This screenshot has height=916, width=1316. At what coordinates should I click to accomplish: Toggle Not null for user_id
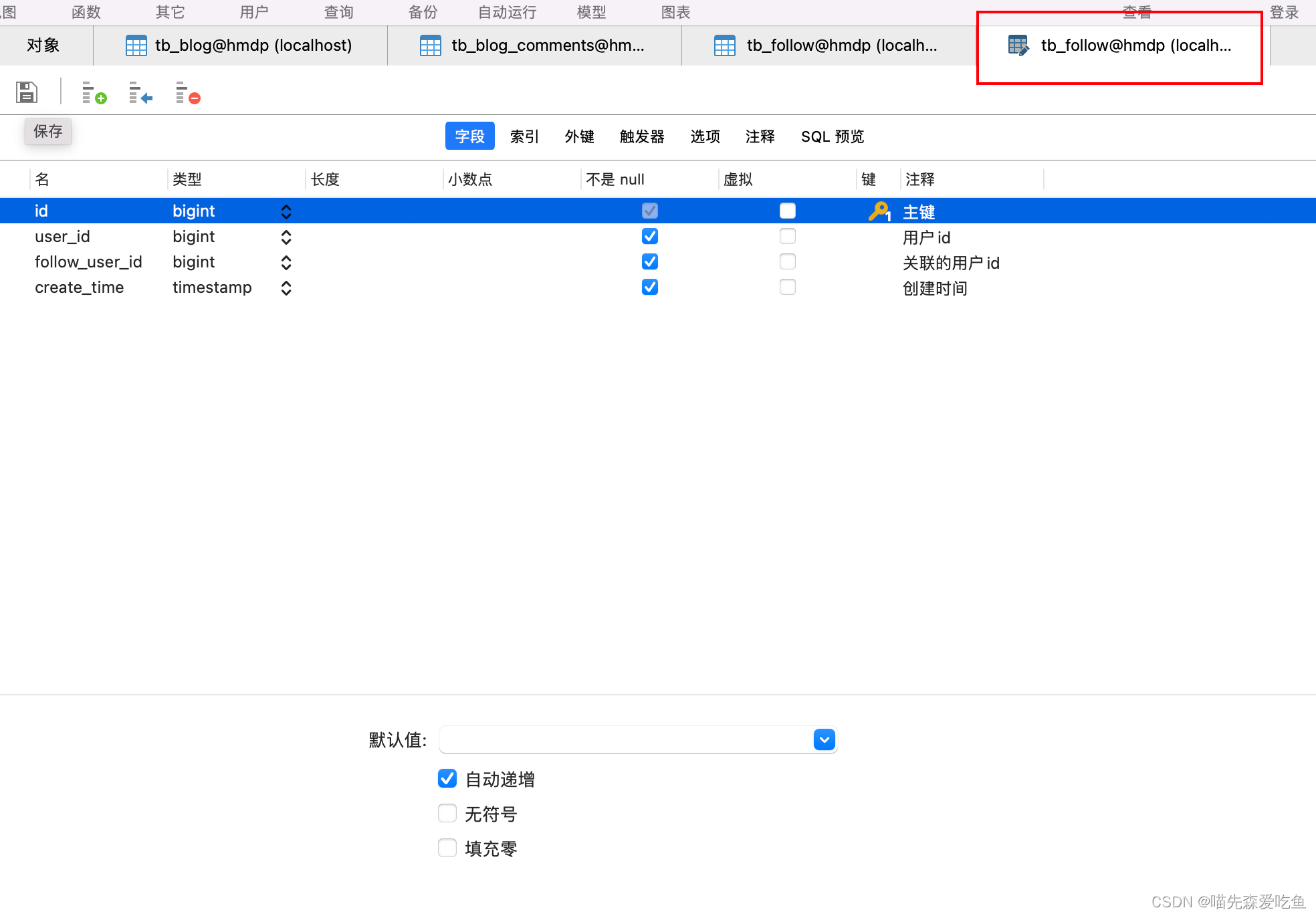click(650, 237)
